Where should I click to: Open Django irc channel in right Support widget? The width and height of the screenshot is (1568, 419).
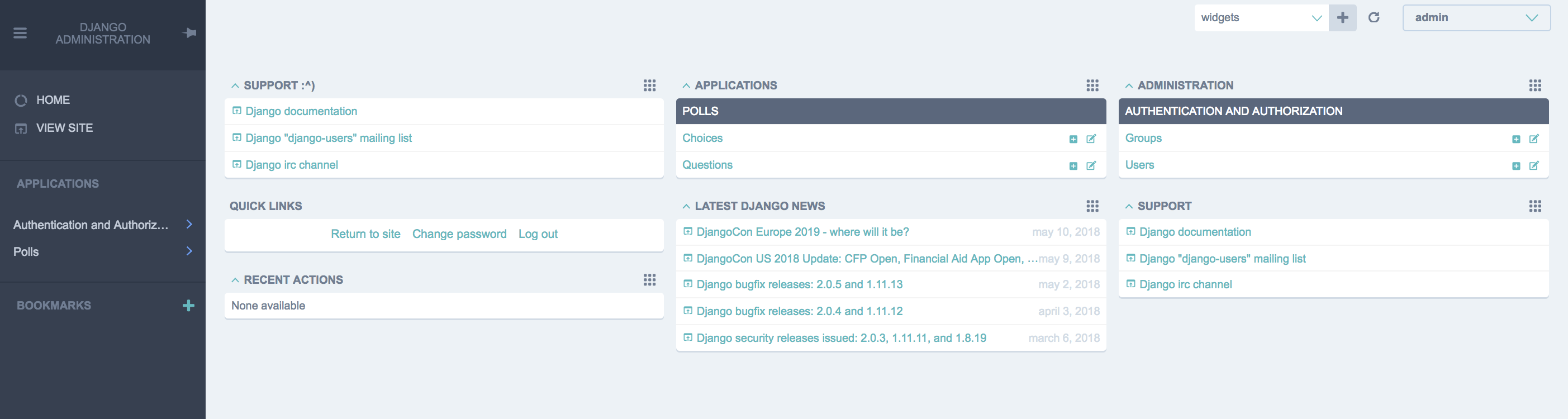[1185, 284]
